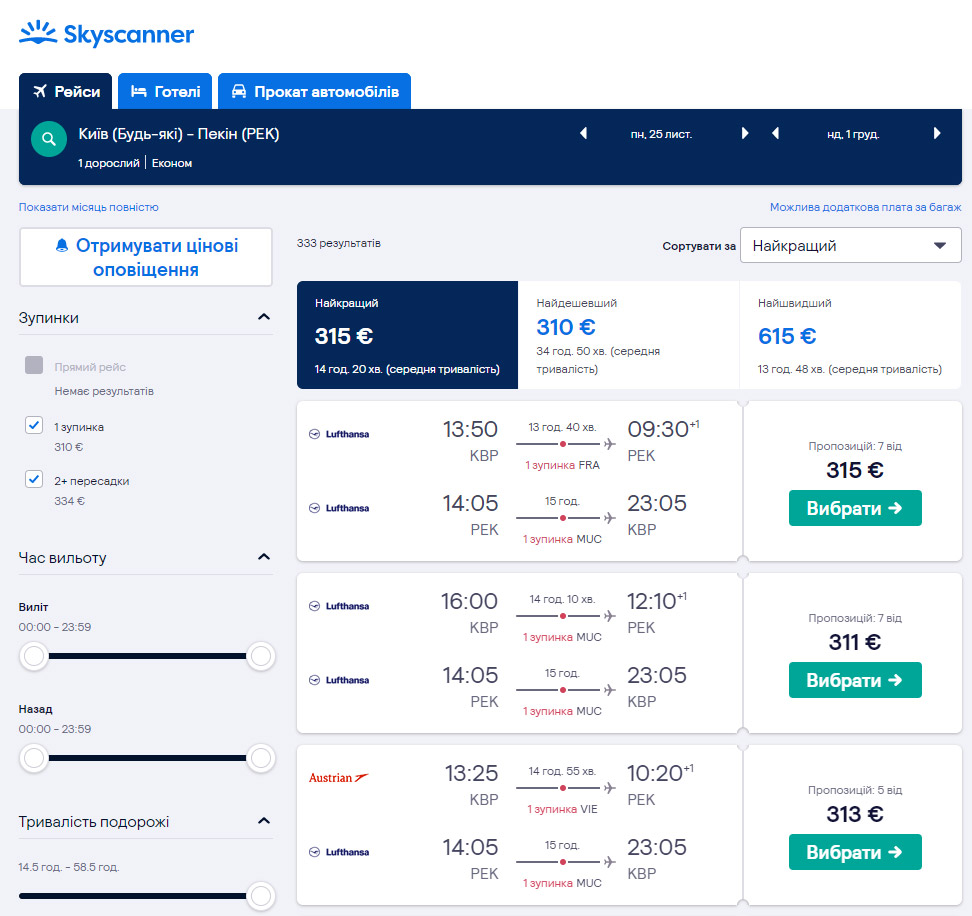Go to previous departure date before пн, 25 лист.
Screen dimensions: 972x916
coord(583,133)
